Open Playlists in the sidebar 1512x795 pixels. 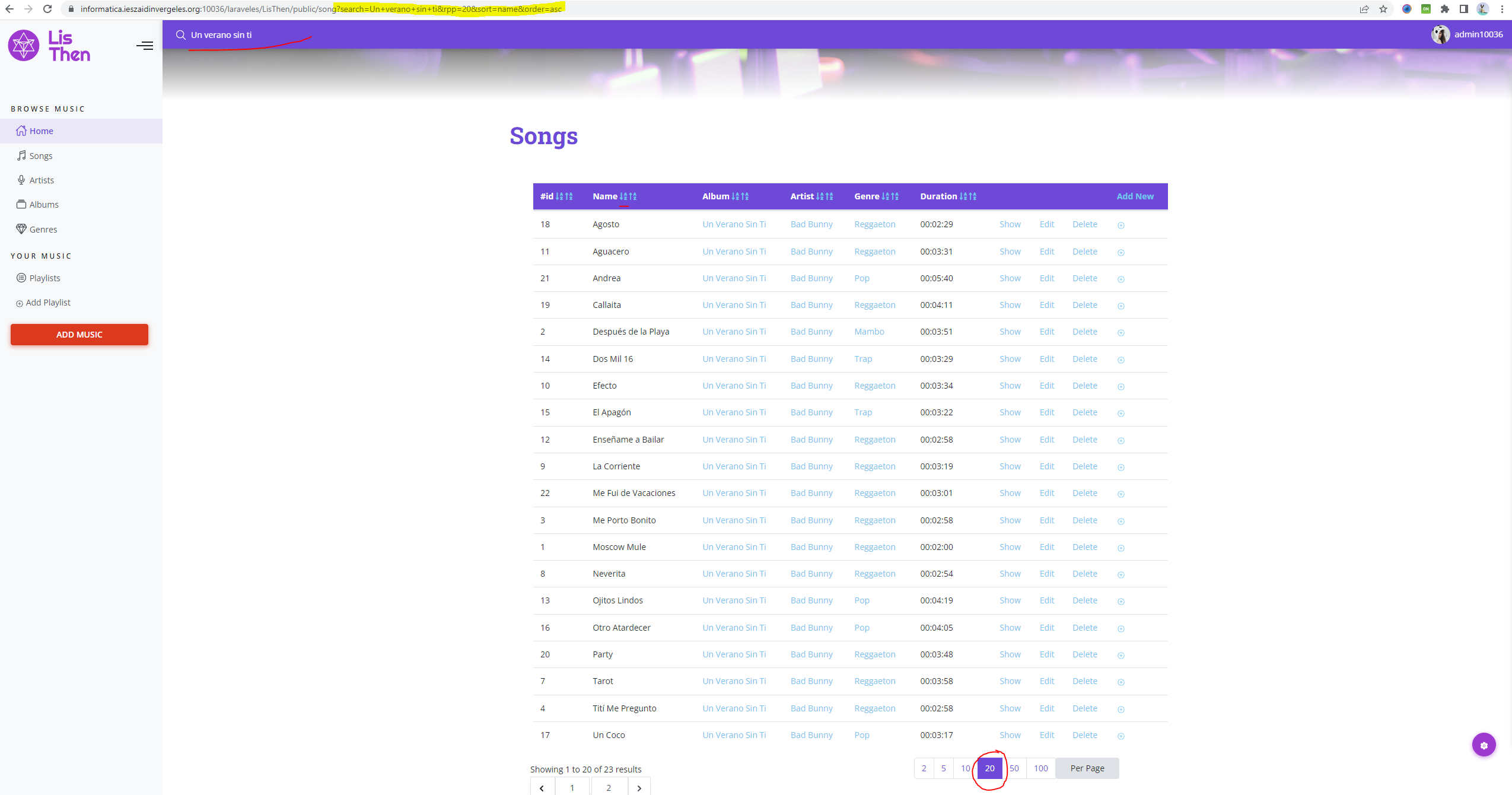click(44, 278)
